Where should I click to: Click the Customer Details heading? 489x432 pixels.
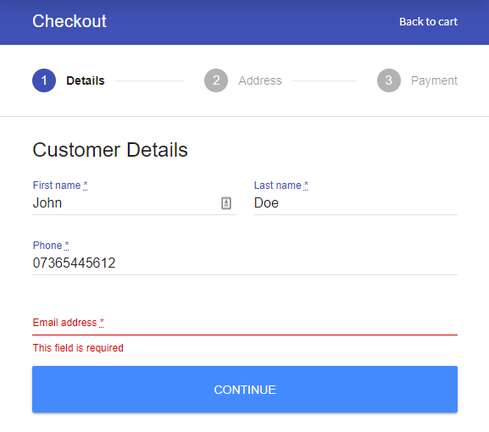(110, 150)
